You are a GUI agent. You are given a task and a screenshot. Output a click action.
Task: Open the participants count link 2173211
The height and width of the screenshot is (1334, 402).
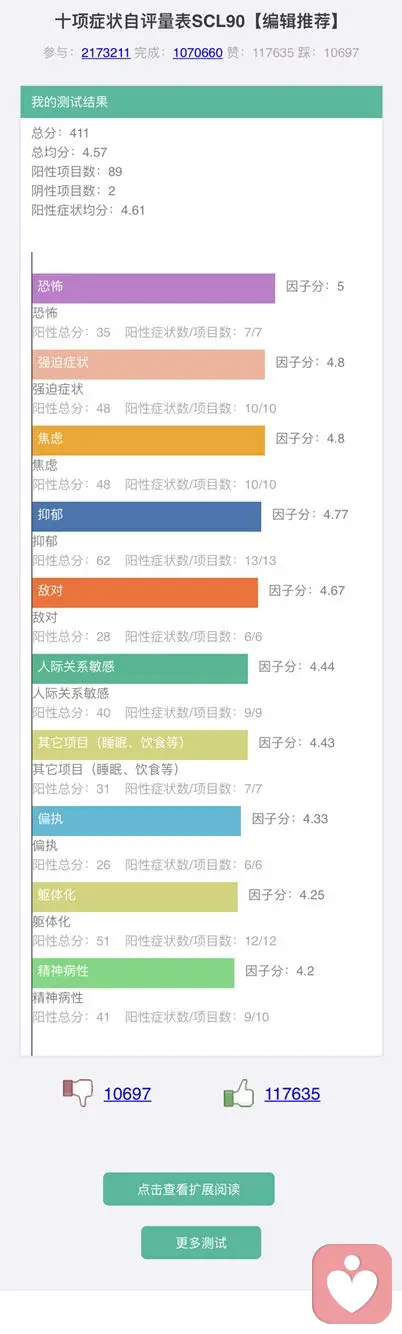[x=104, y=52]
